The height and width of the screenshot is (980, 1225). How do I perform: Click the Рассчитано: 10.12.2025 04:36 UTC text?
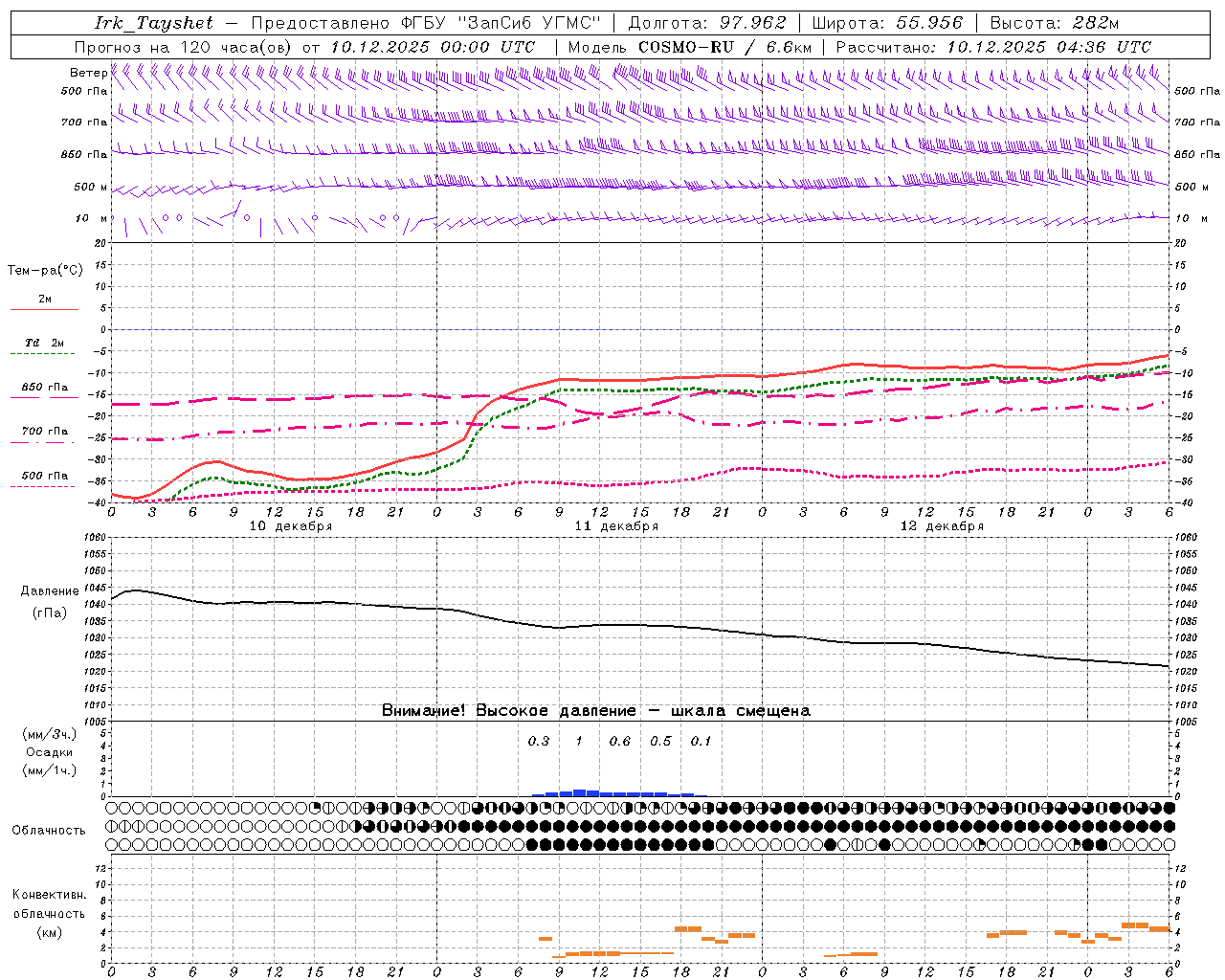993,47
